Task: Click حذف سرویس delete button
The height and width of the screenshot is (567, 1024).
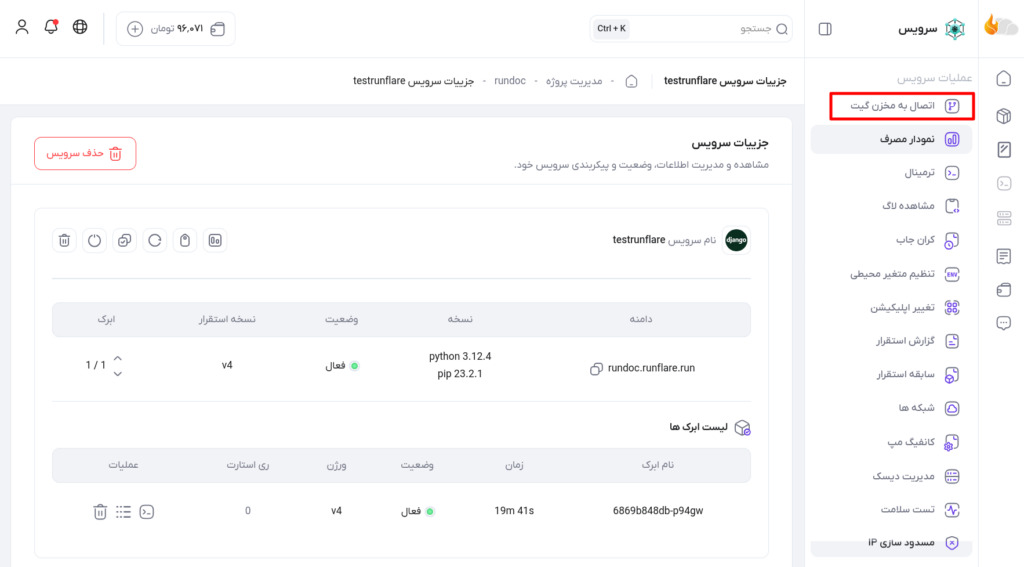Action: click(x=85, y=154)
